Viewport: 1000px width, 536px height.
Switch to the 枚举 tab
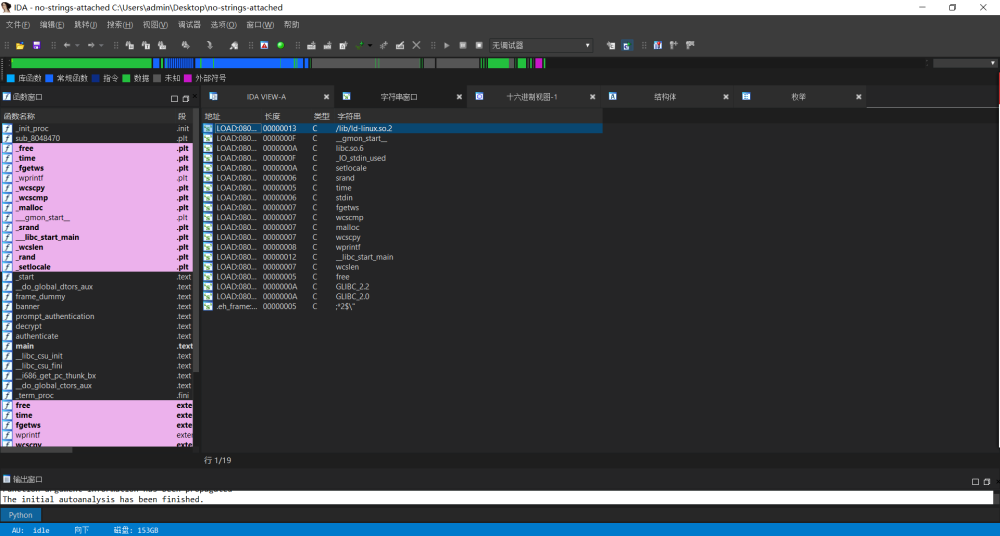[798, 97]
